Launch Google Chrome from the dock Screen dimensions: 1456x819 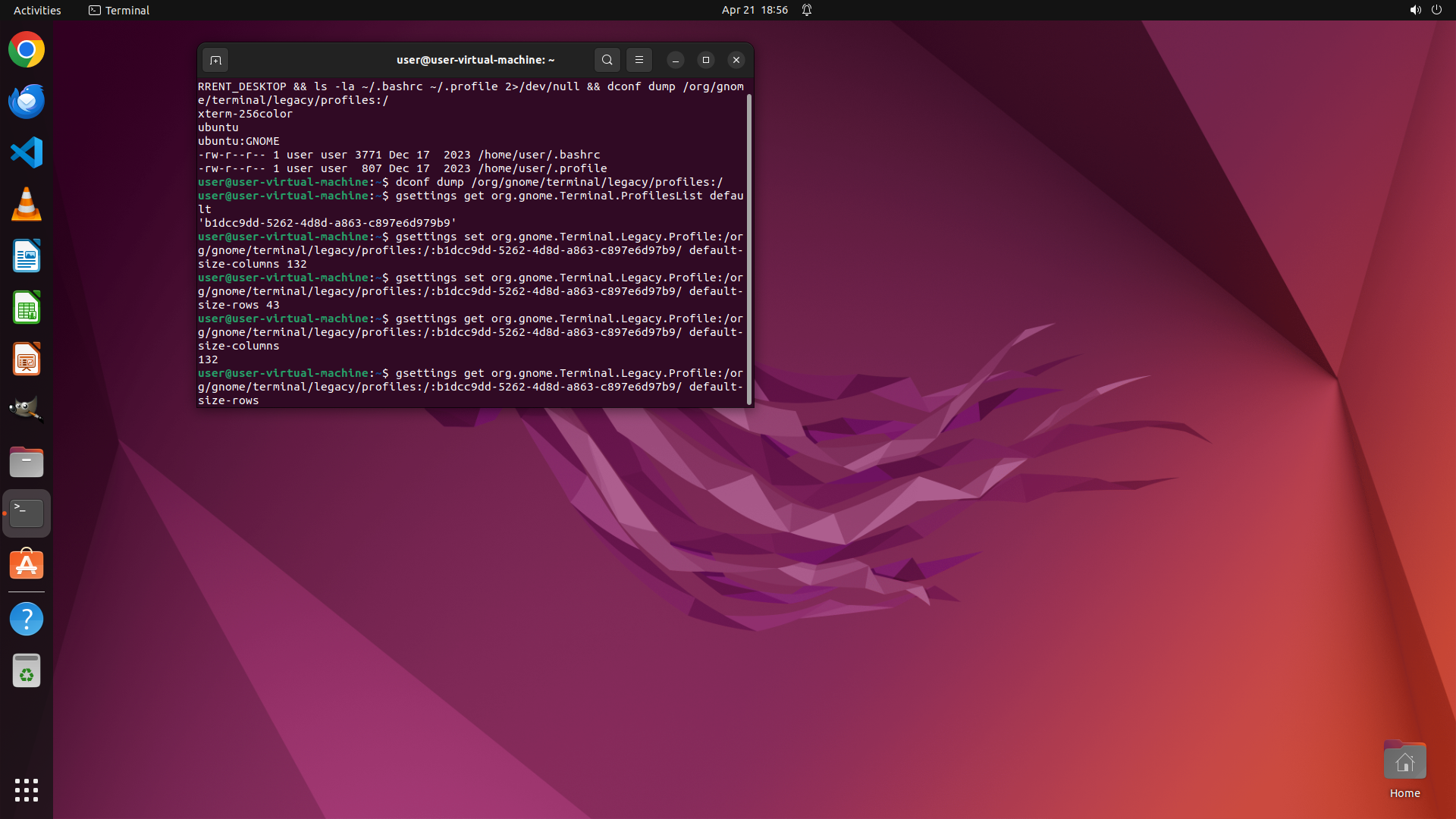coord(27,50)
